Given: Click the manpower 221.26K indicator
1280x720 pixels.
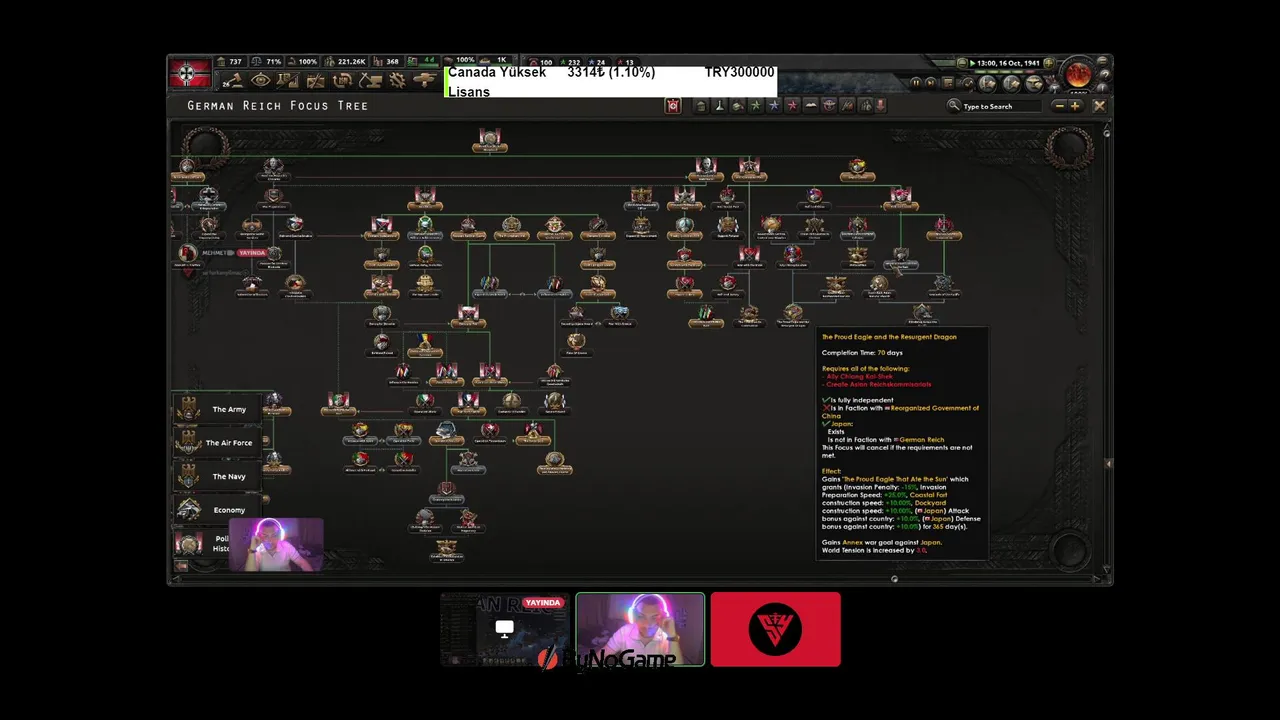Looking at the screenshot, I should tap(346, 61).
